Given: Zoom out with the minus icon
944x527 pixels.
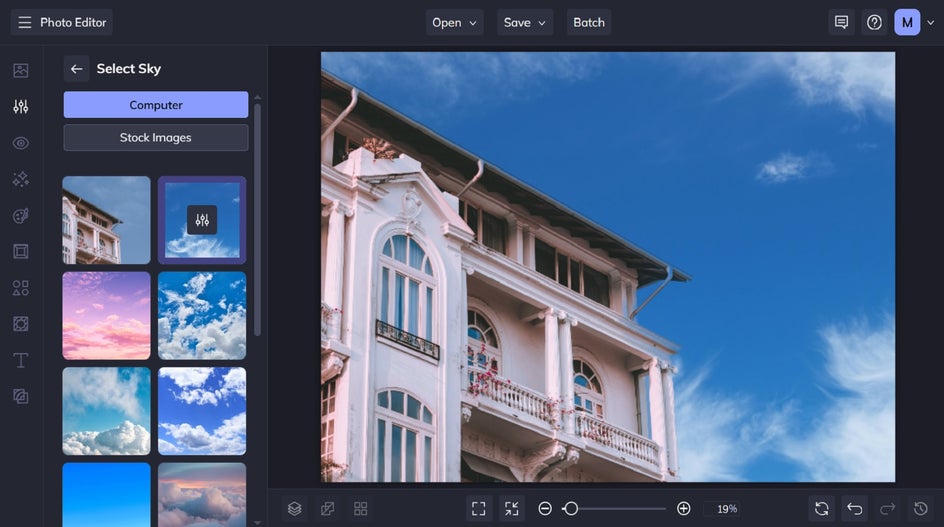Looking at the screenshot, I should click(545, 509).
